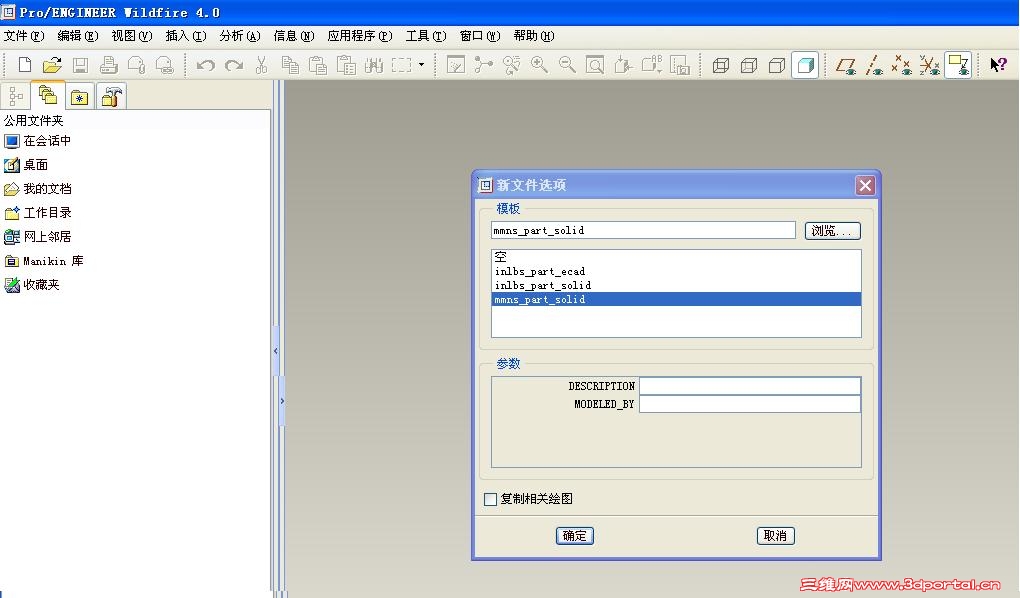Select 我的文档 folder entry
Viewport: 1020px width, 598px height.
[38, 189]
